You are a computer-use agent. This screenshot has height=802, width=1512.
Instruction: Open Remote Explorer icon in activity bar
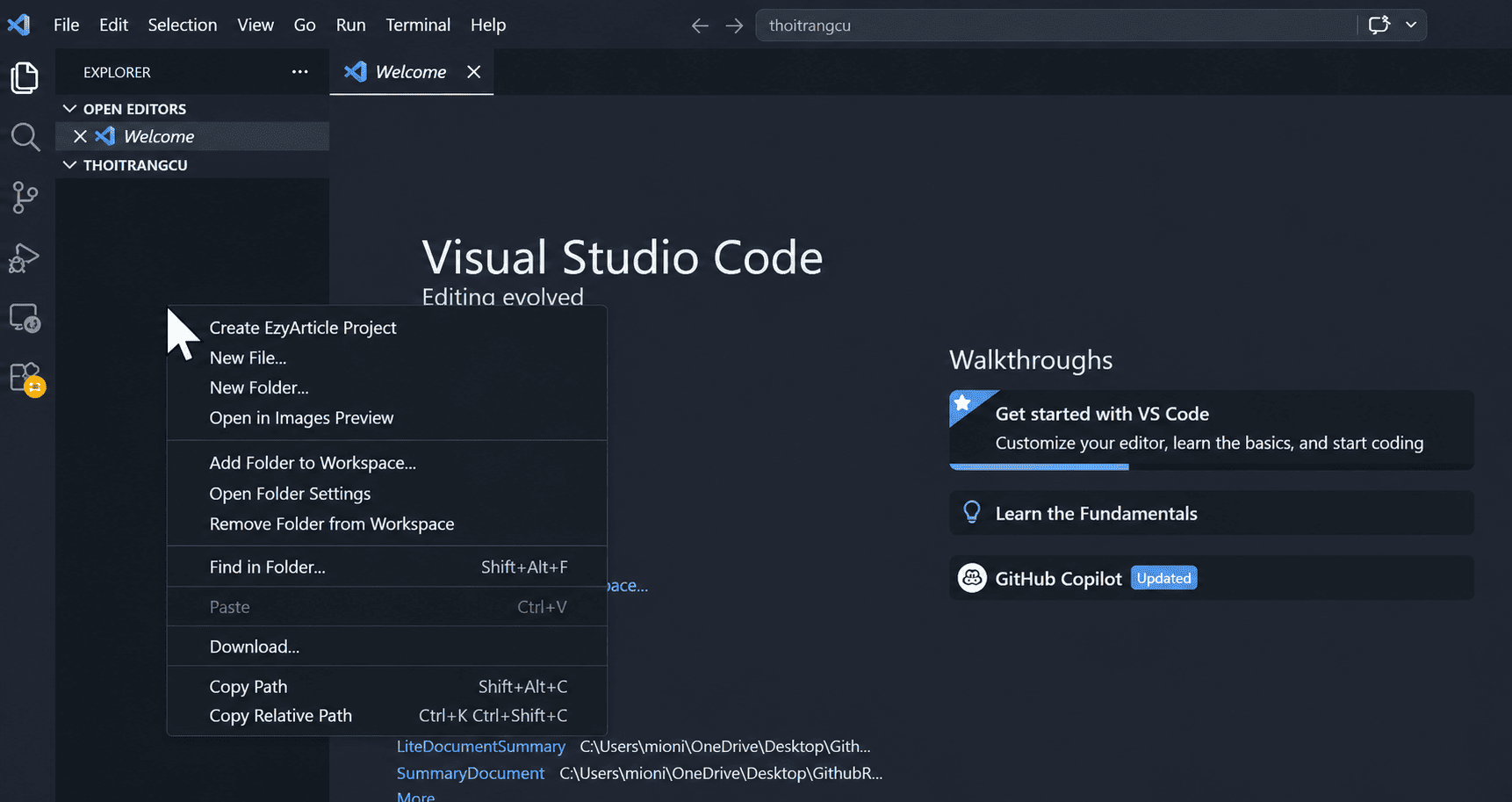25,318
